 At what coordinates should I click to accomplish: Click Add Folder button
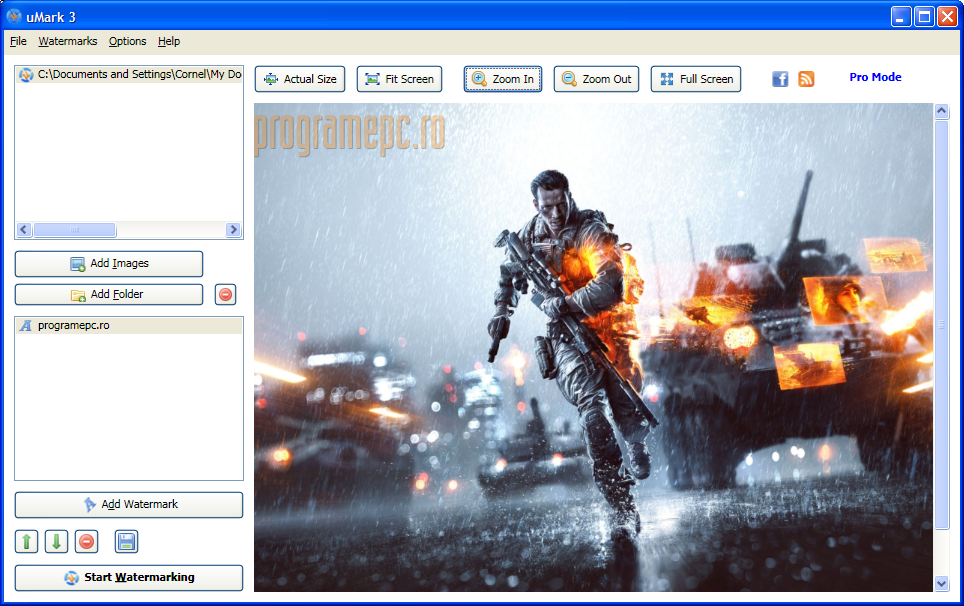pos(109,294)
